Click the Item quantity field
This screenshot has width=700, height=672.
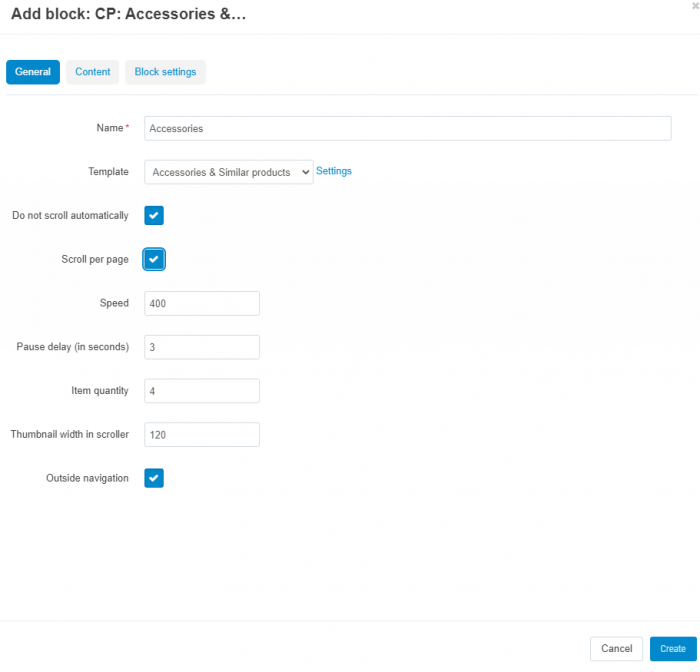coord(202,391)
